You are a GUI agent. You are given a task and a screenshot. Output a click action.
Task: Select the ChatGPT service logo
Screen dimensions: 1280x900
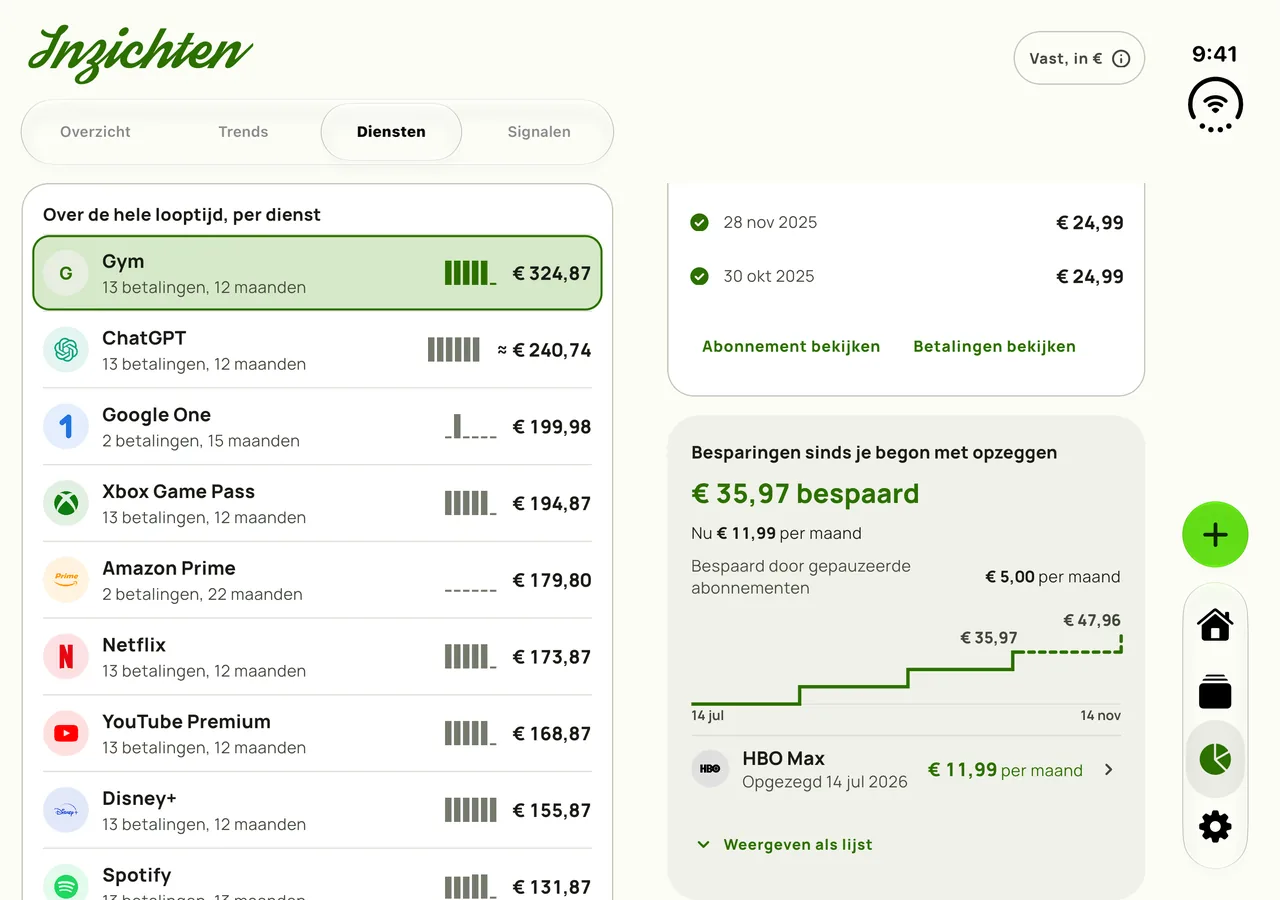66,350
